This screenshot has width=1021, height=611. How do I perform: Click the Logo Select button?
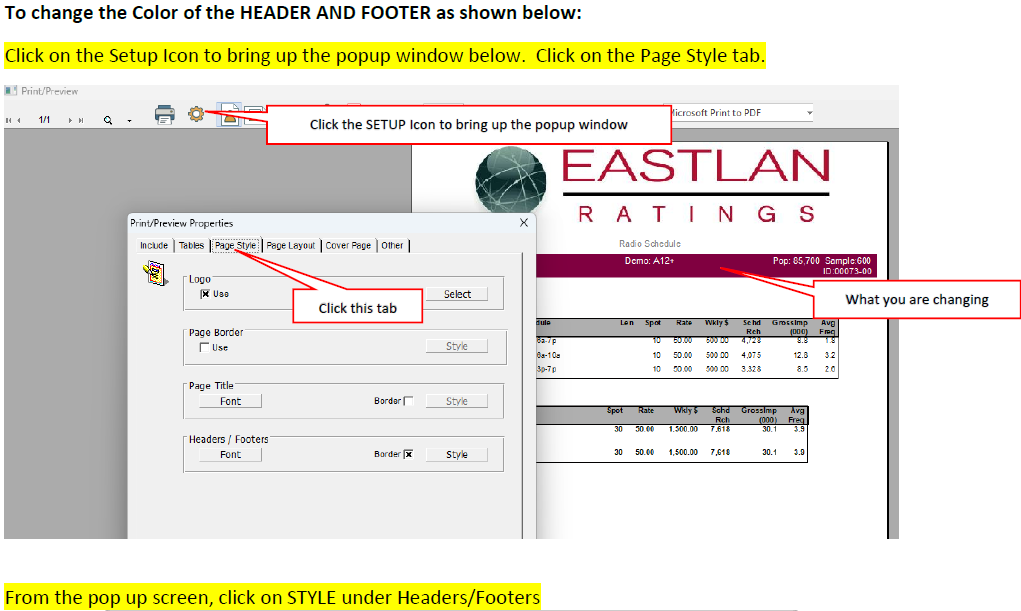[x=457, y=294]
